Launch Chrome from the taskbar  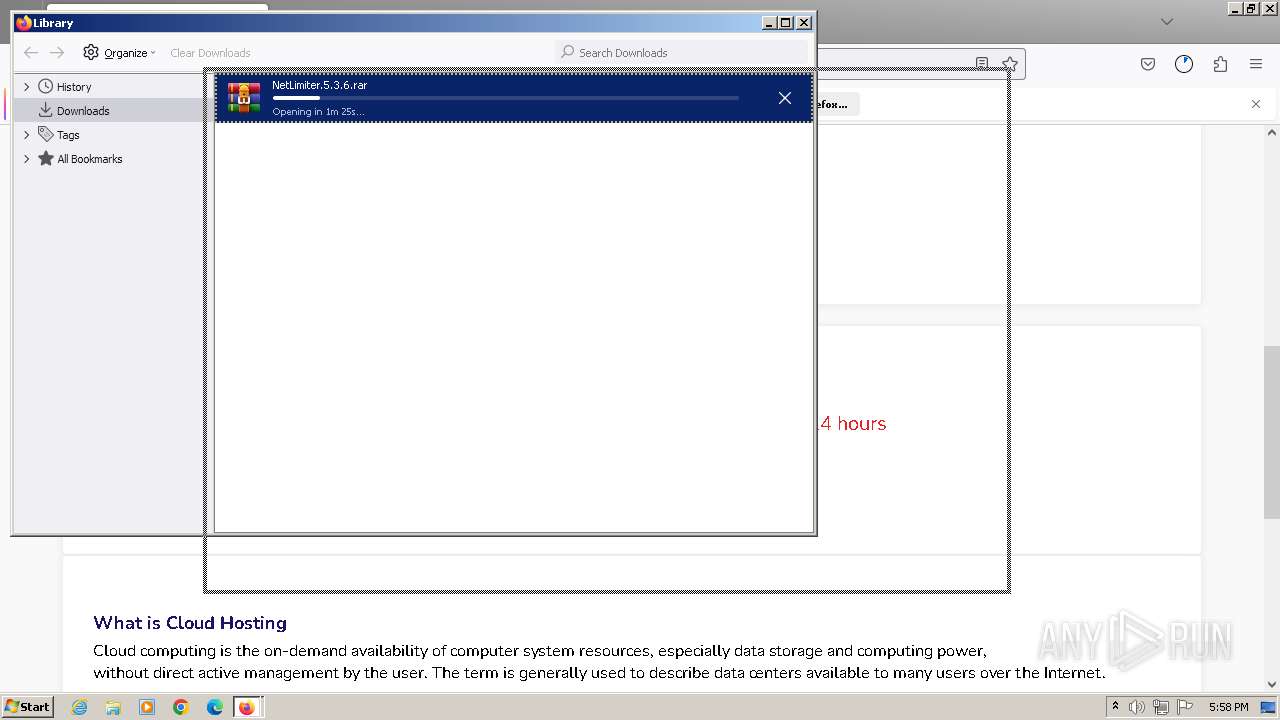[181, 707]
